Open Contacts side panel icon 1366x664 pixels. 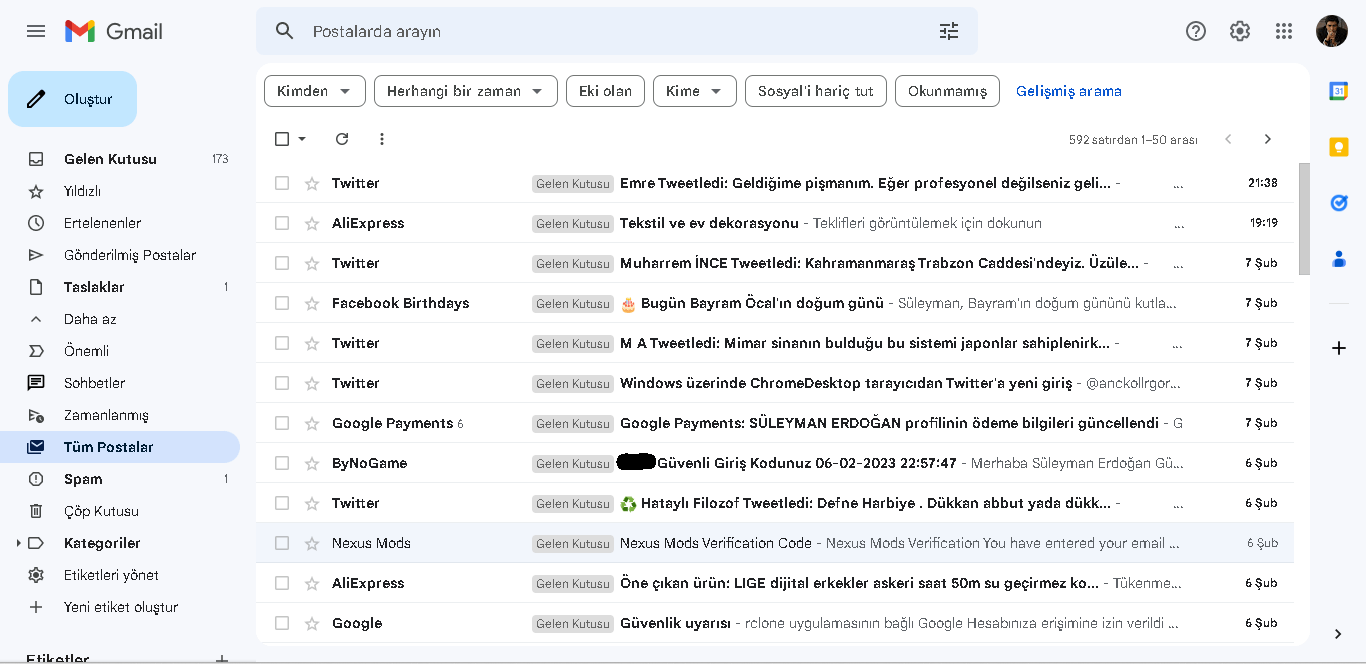1339,259
